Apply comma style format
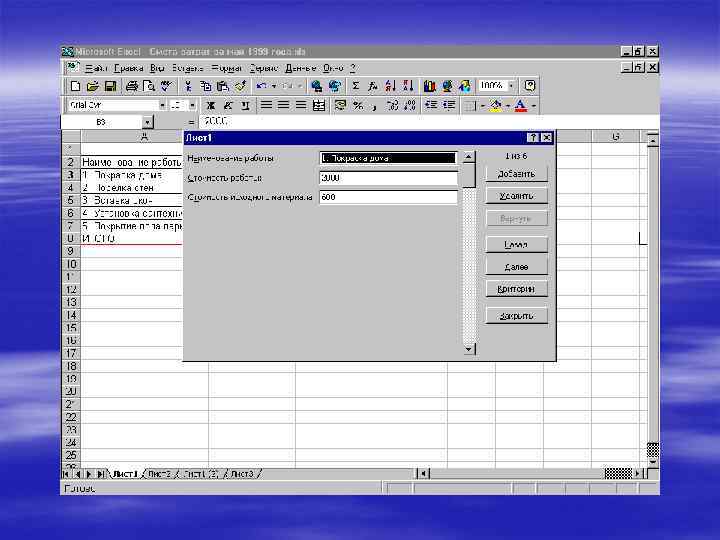 pyautogui.click(x=375, y=106)
